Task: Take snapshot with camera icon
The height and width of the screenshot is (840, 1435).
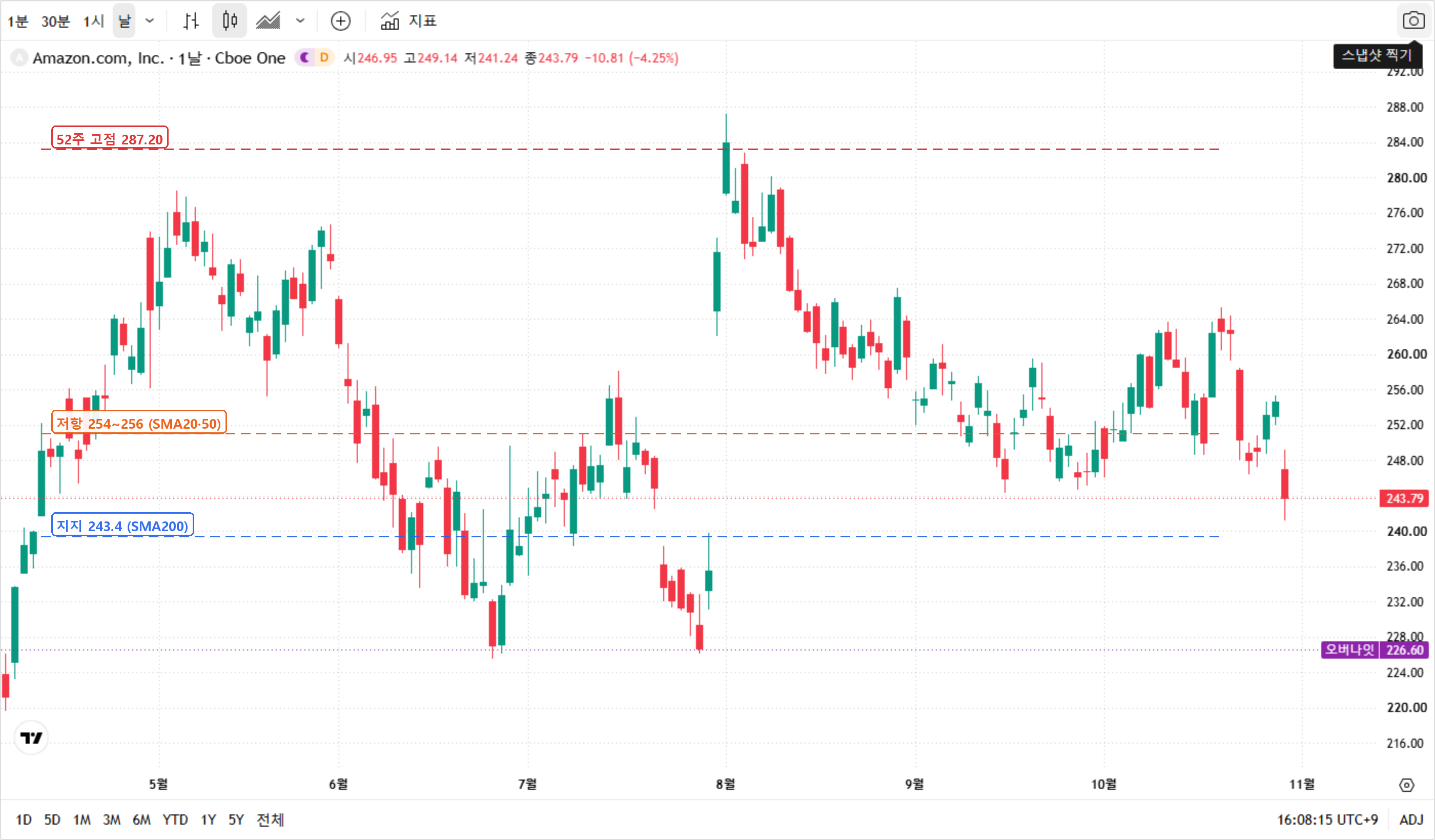Action: click(1414, 21)
